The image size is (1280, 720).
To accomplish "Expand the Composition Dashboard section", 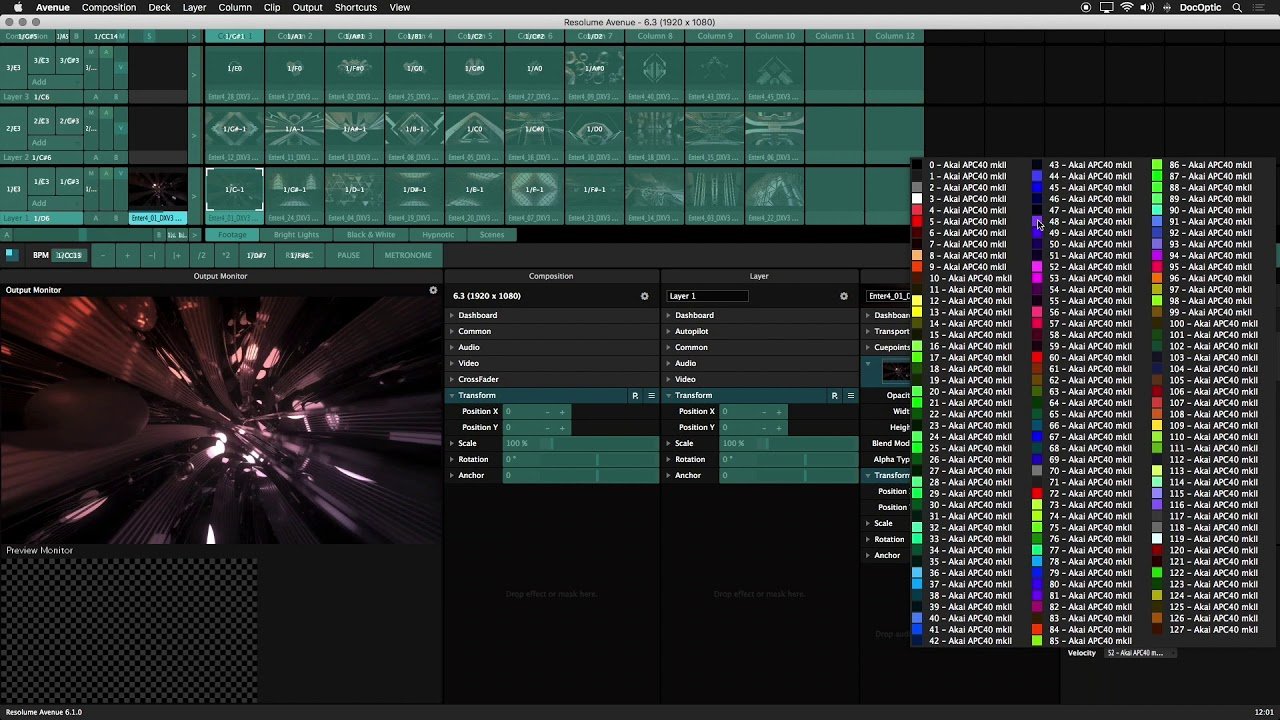I will point(477,315).
